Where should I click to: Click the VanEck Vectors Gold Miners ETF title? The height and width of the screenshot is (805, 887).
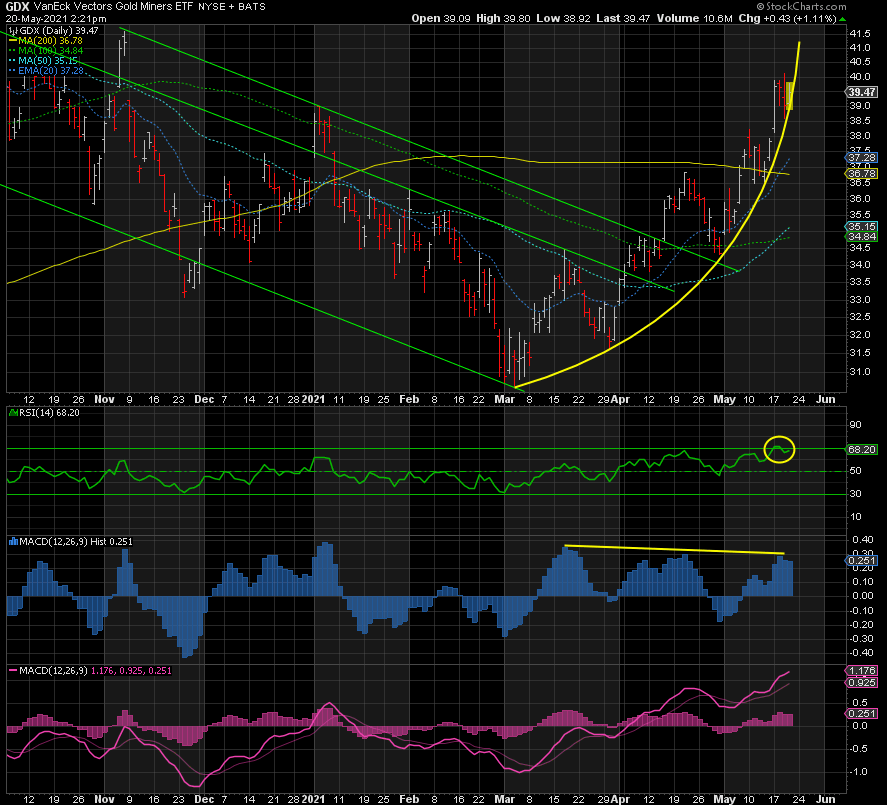[114, 7]
